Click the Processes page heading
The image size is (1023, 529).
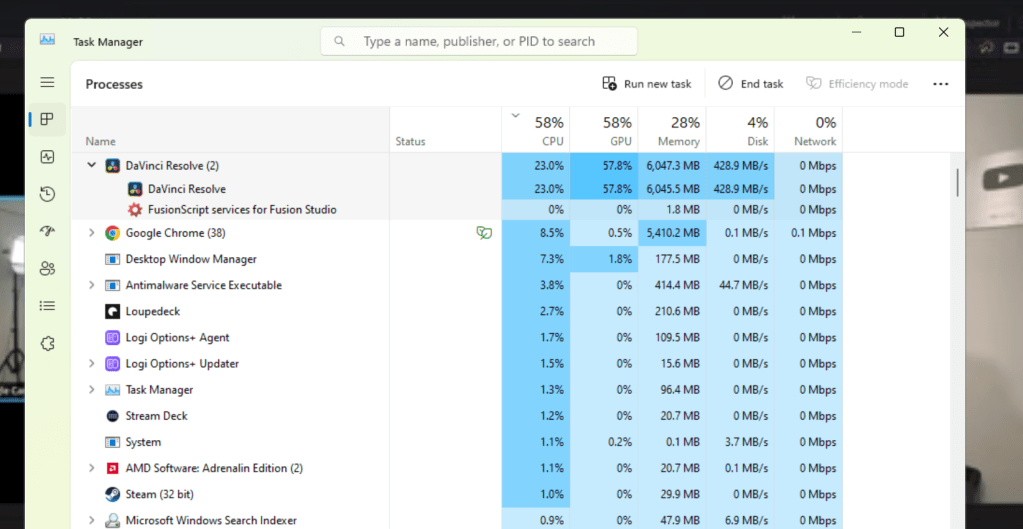(x=114, y=84)
